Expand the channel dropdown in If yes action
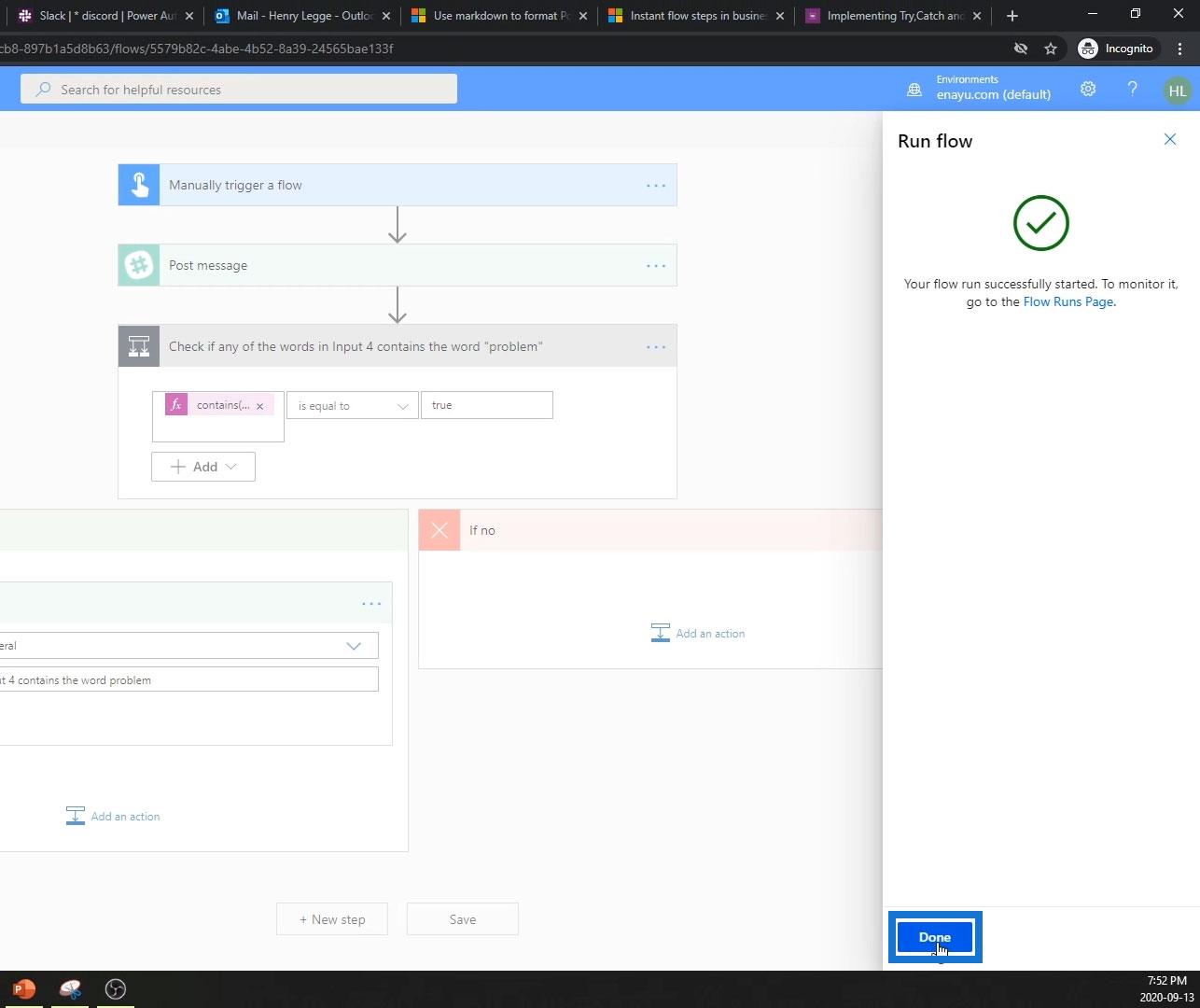The height and width of the screenshot is (1008, 1200). coord(354,646)
